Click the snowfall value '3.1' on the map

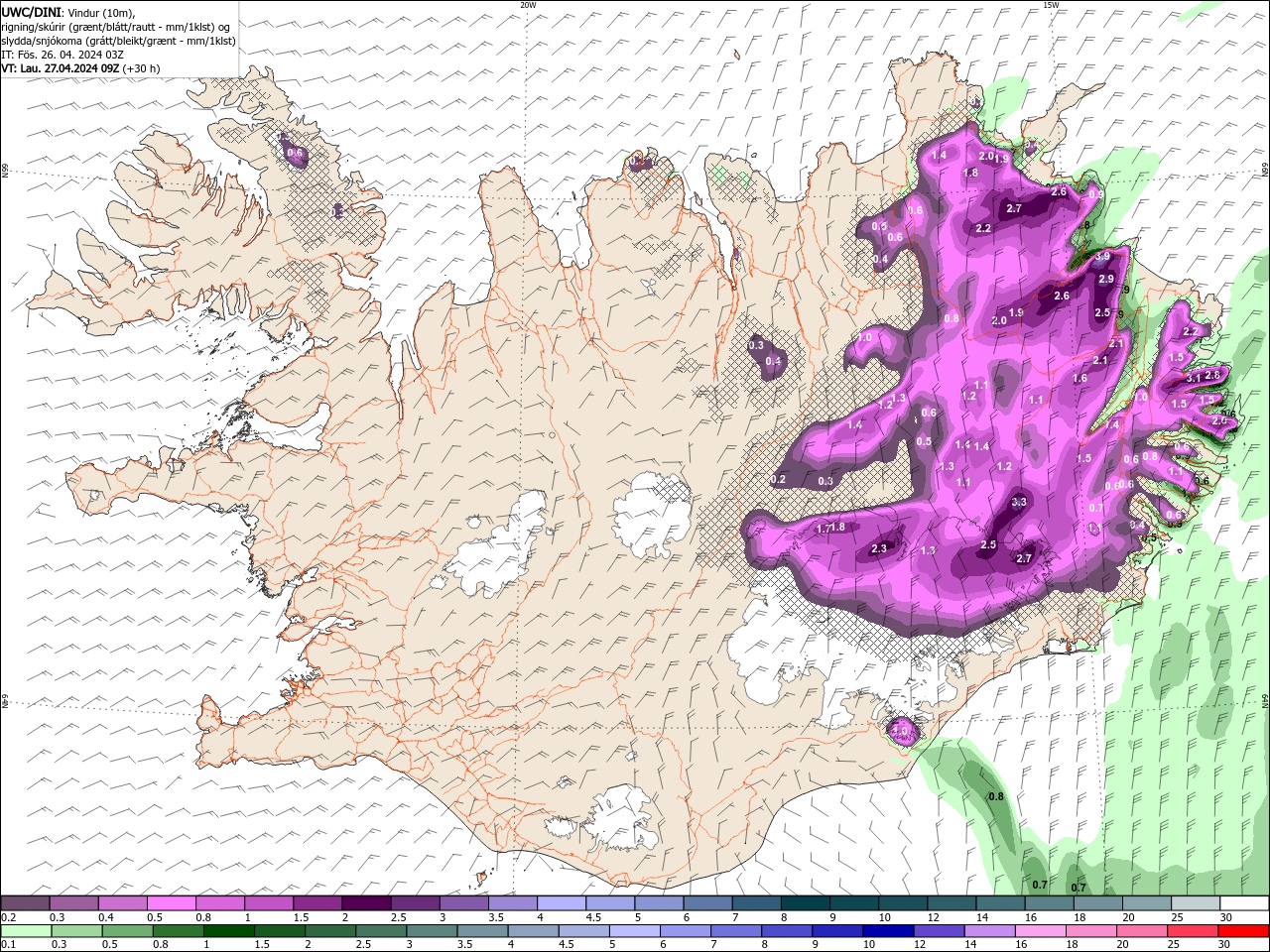(1194, 378)
